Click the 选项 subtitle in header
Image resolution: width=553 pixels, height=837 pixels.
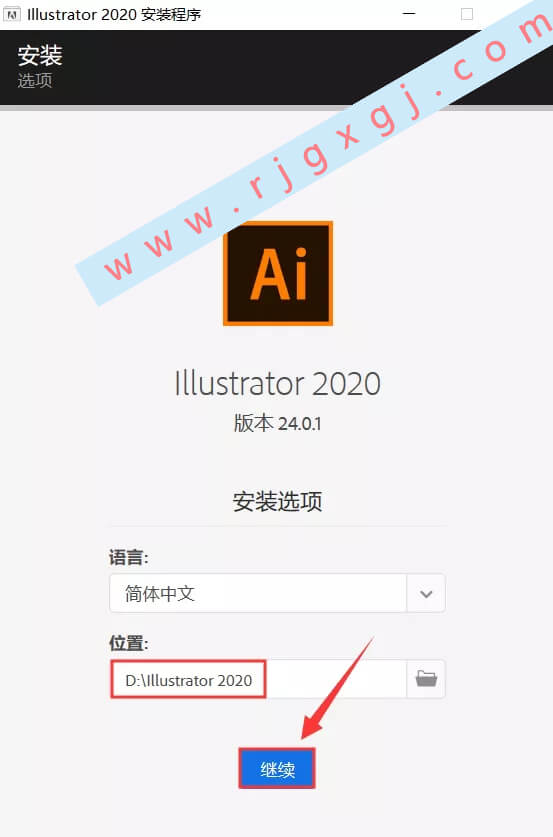click(x=35, y=81)
